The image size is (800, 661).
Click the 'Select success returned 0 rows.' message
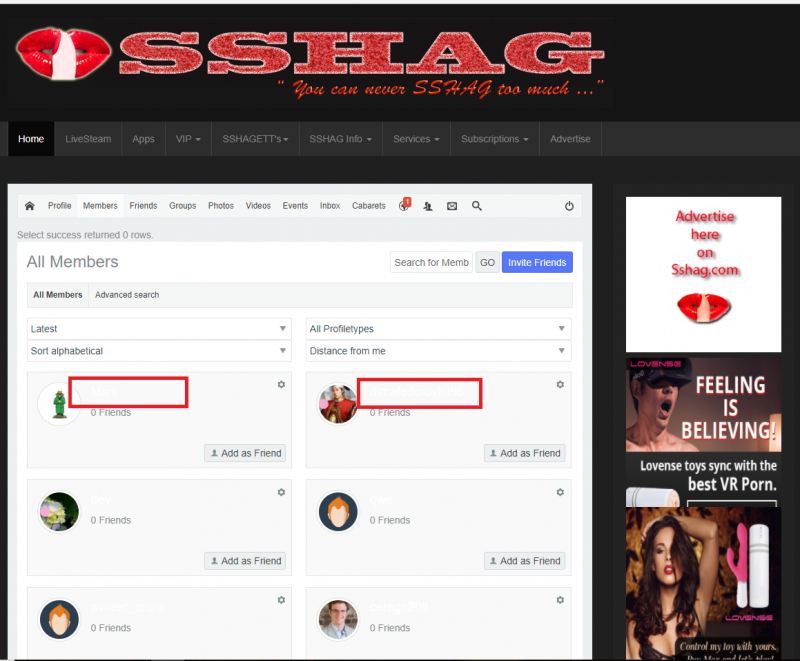[x=85, y=235]
